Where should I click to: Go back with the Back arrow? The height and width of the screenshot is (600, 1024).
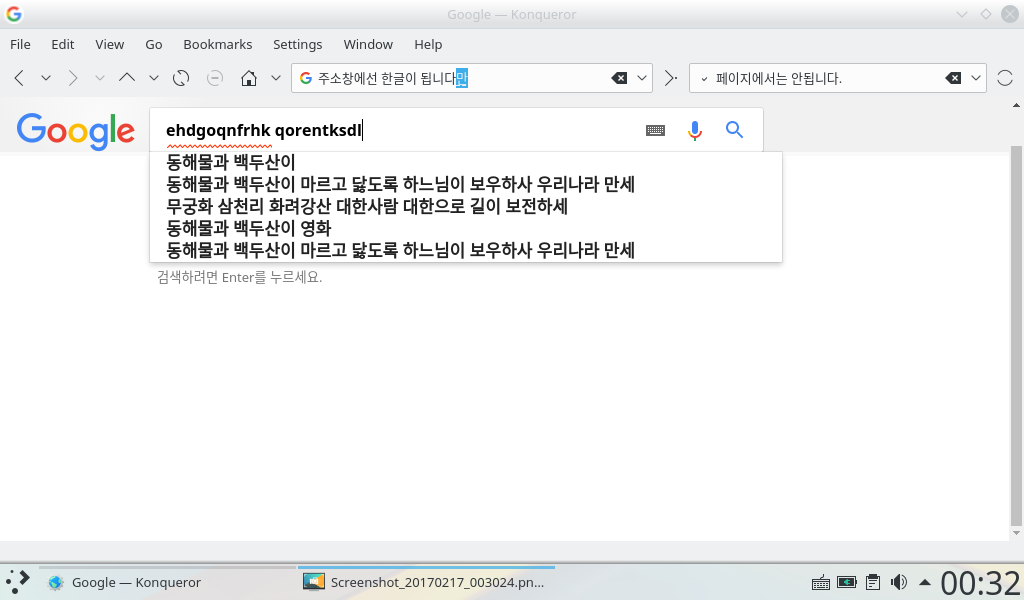tap(20, 78)
